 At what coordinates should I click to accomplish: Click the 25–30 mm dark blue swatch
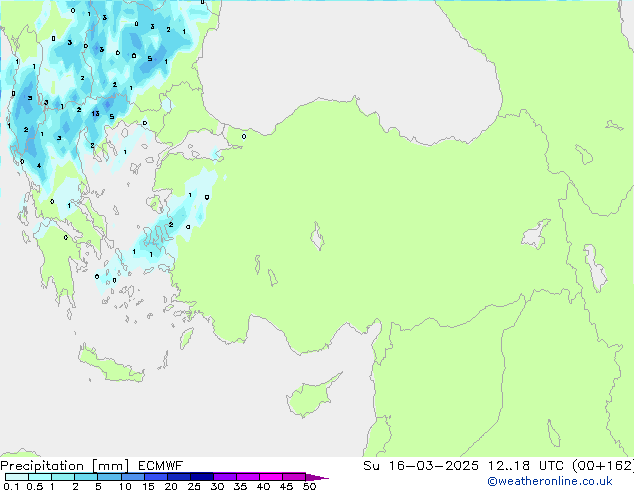pos(201,477)
